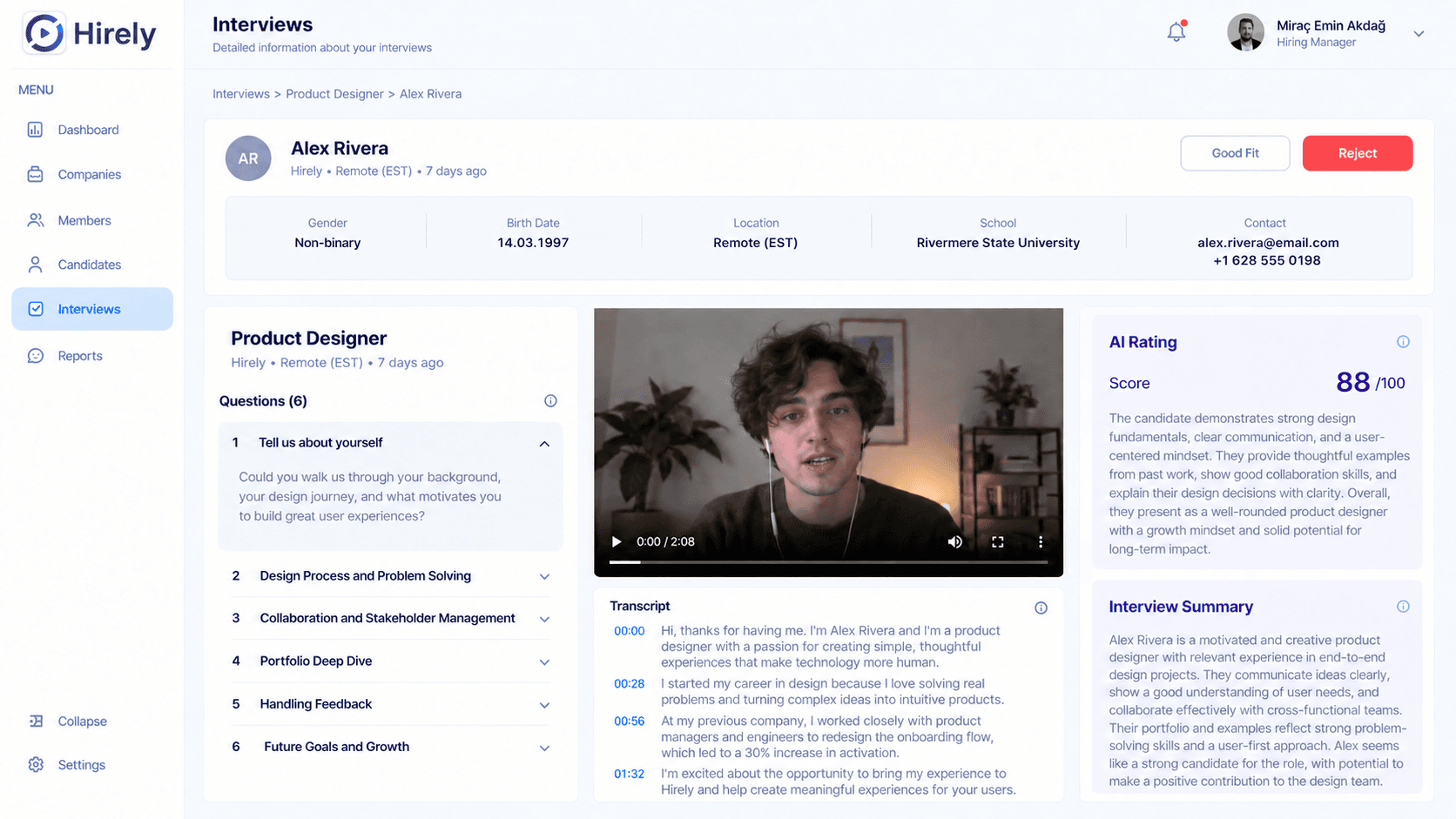This screenshot has height=819, width=1456.
Task: Open the Transcript info icon
Action: point(1041,608)
